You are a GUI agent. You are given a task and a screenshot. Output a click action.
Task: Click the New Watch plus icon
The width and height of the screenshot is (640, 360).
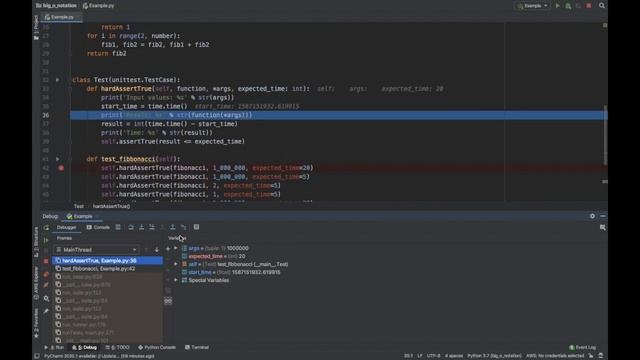pyautogui.click(x=168, y=248)
